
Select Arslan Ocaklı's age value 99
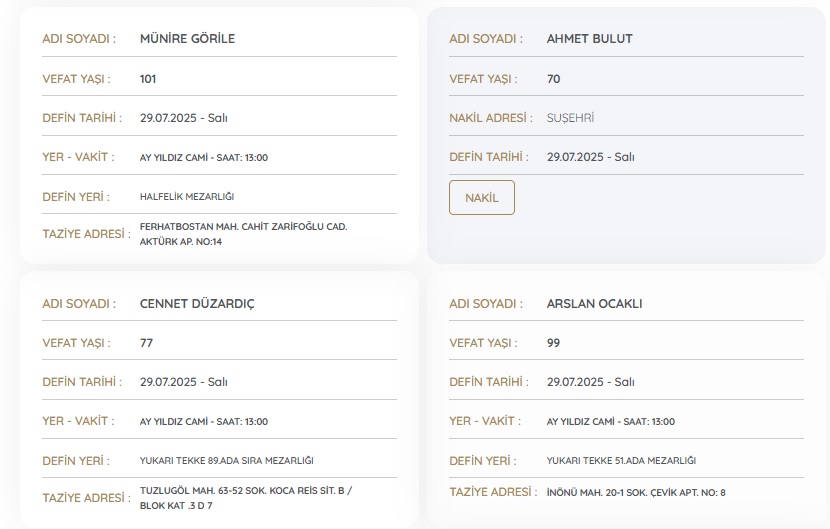[x=554, y=343]
